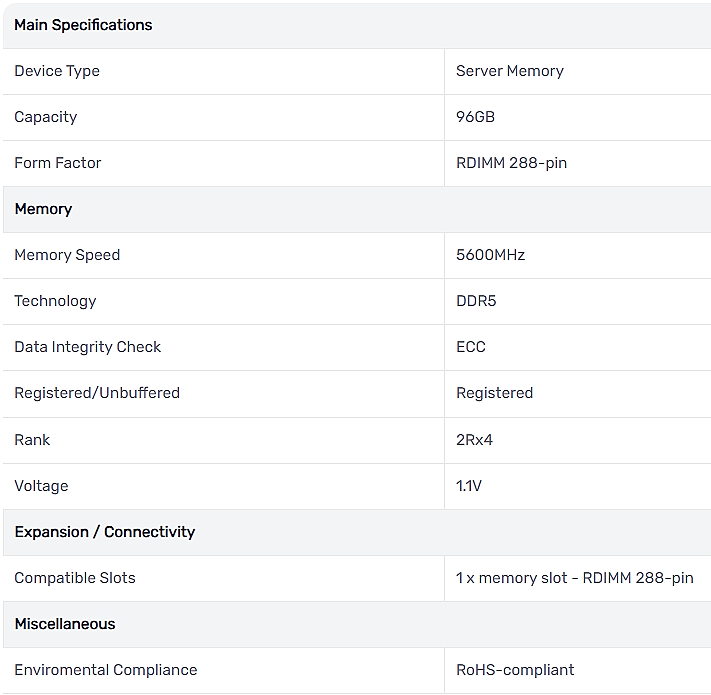This screenshot has width=711, height=695.
Task: Click the 2Rx4 rank value
Action: 474,440
